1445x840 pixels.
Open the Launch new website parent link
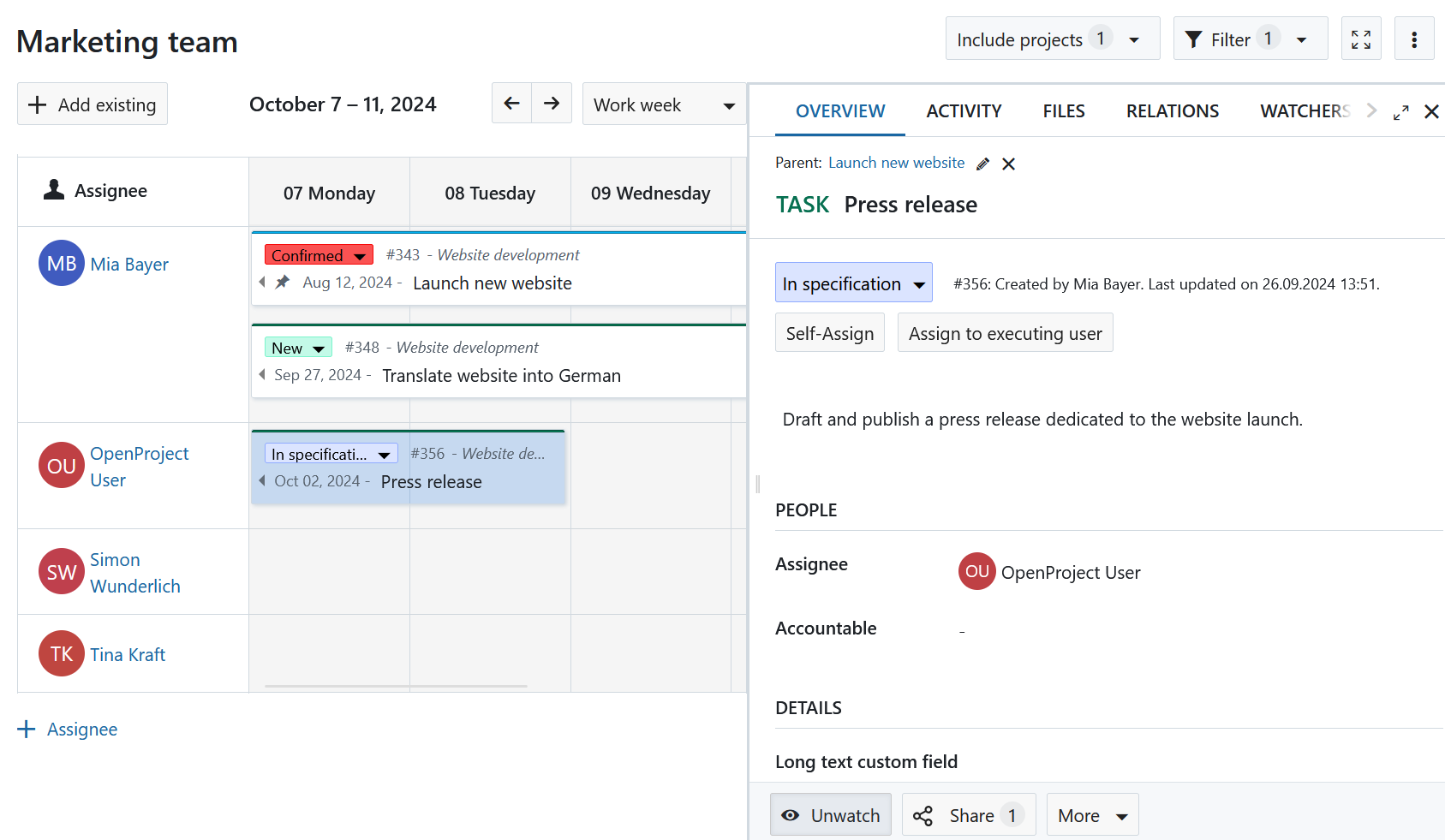pyautogui.click(x=896, y=162)
